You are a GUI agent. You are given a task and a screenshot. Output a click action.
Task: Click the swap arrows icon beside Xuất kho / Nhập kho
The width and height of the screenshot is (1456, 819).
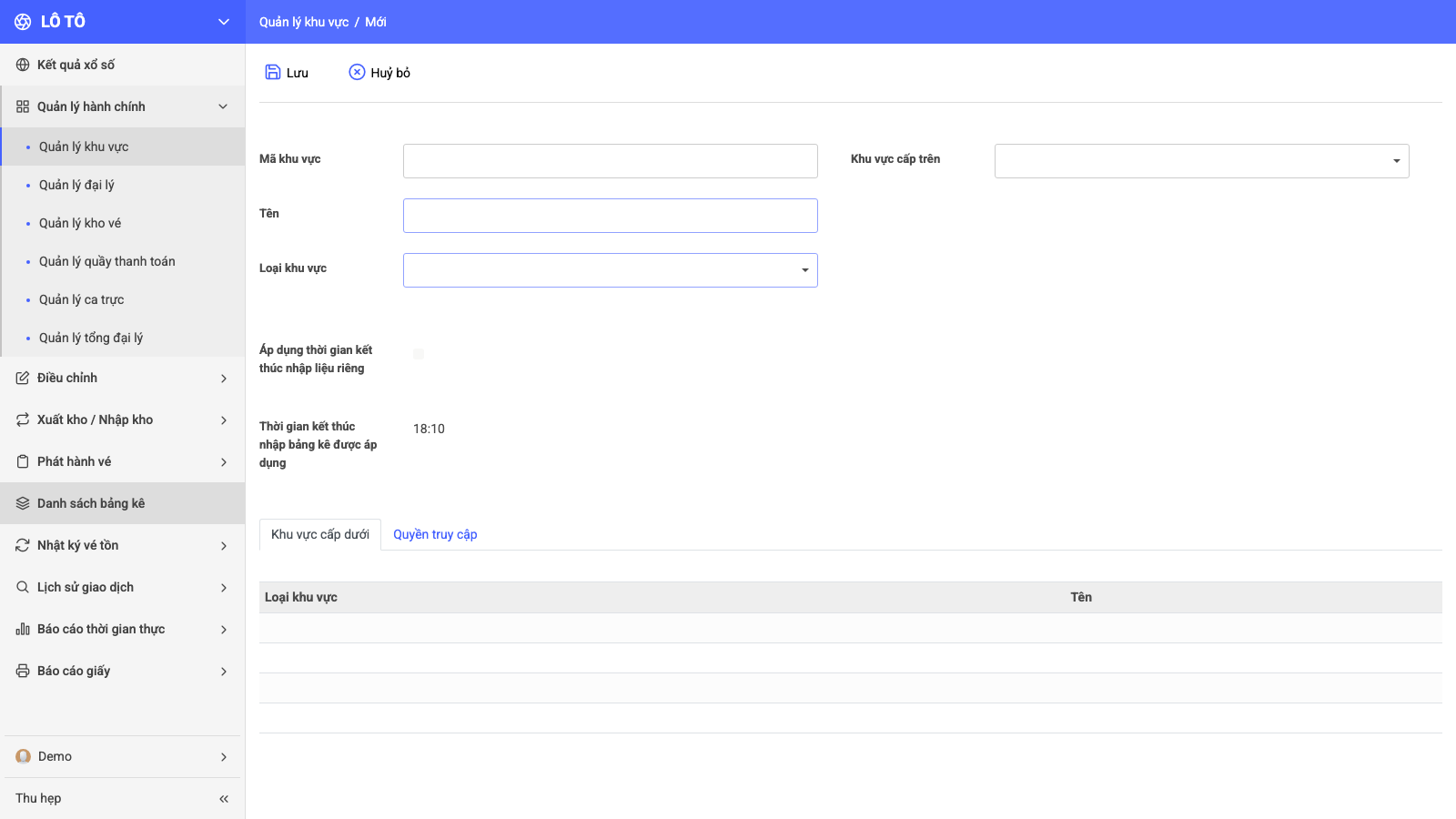(23, 420)
